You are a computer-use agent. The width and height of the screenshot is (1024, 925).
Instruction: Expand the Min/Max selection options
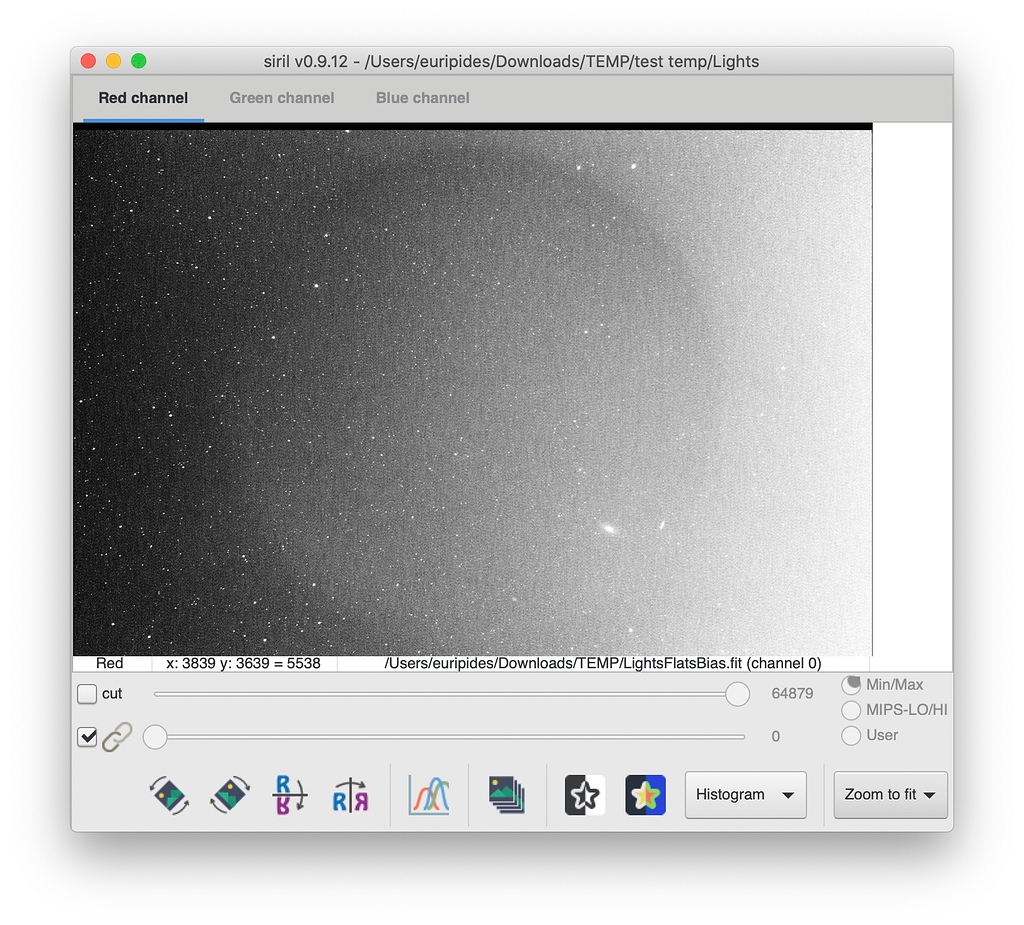851,684
